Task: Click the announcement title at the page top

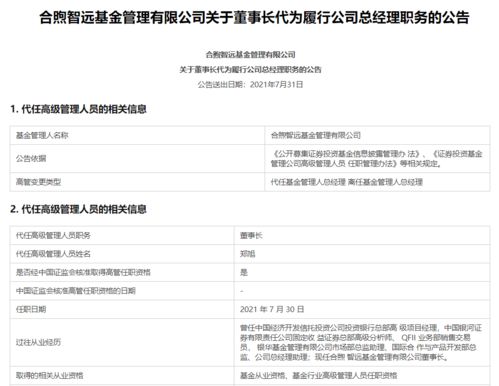Action: click(x=254, y=17)
